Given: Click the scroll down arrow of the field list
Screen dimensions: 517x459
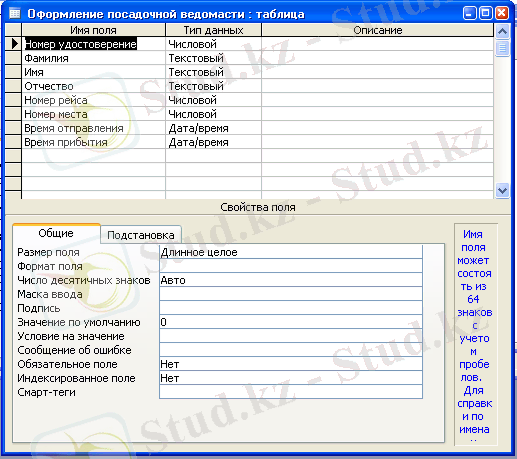Looking at the screenshot, I should point(502,191).
